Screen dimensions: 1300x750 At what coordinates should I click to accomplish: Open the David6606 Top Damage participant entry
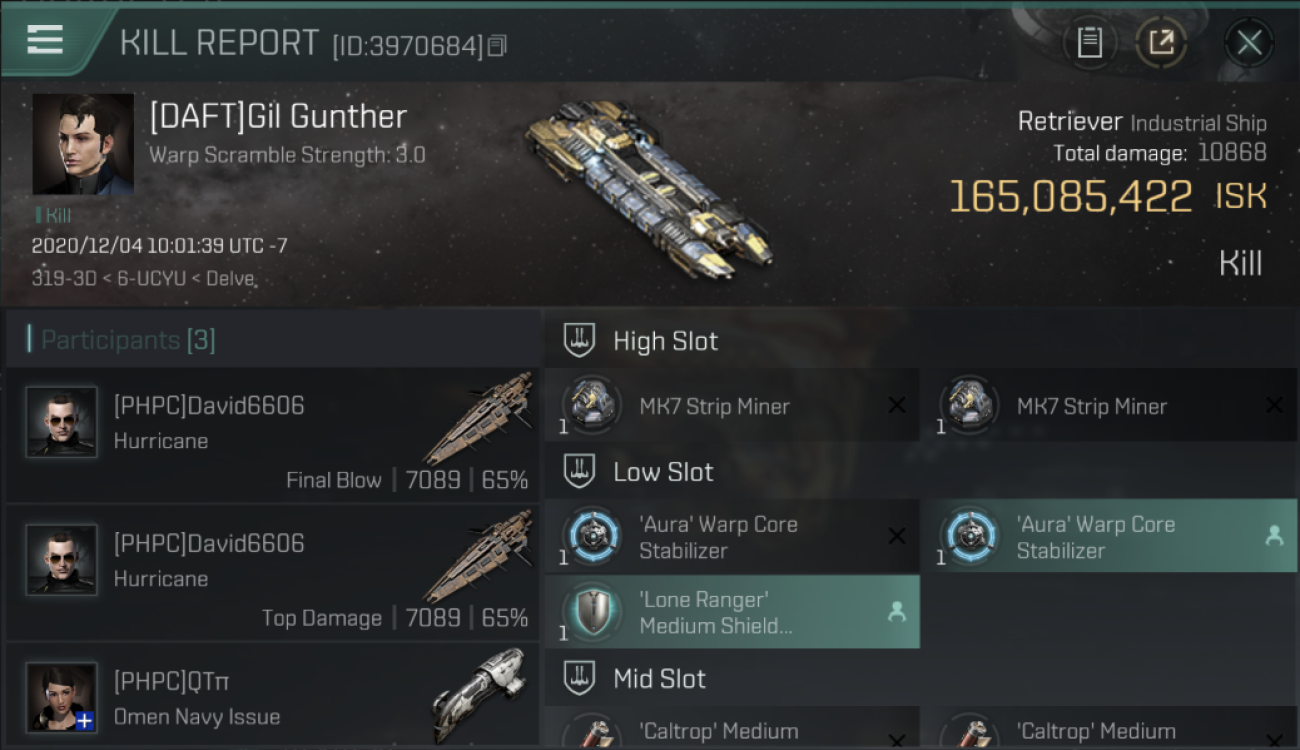click(x=273, y=573)
